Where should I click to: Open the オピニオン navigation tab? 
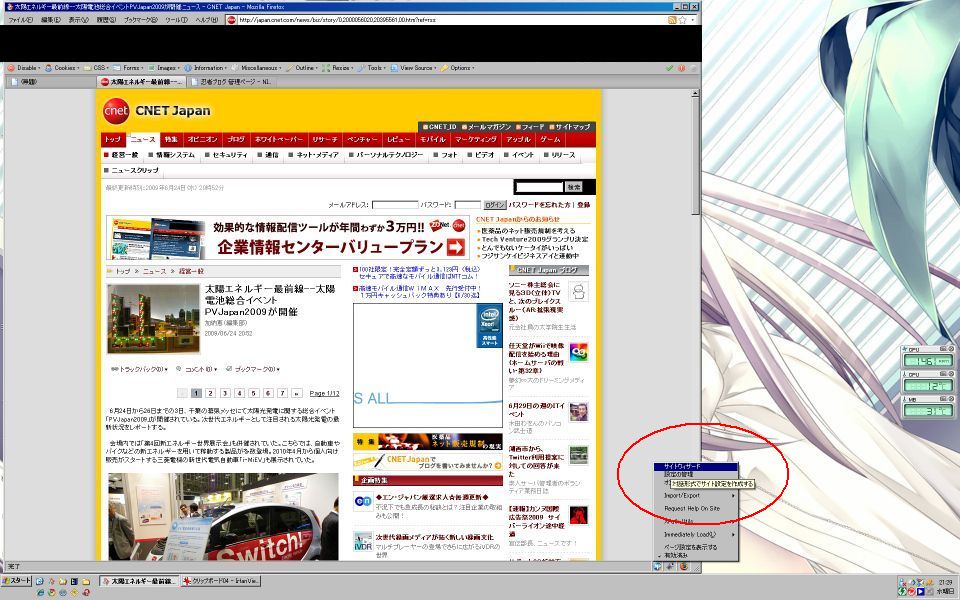point(203,140)
